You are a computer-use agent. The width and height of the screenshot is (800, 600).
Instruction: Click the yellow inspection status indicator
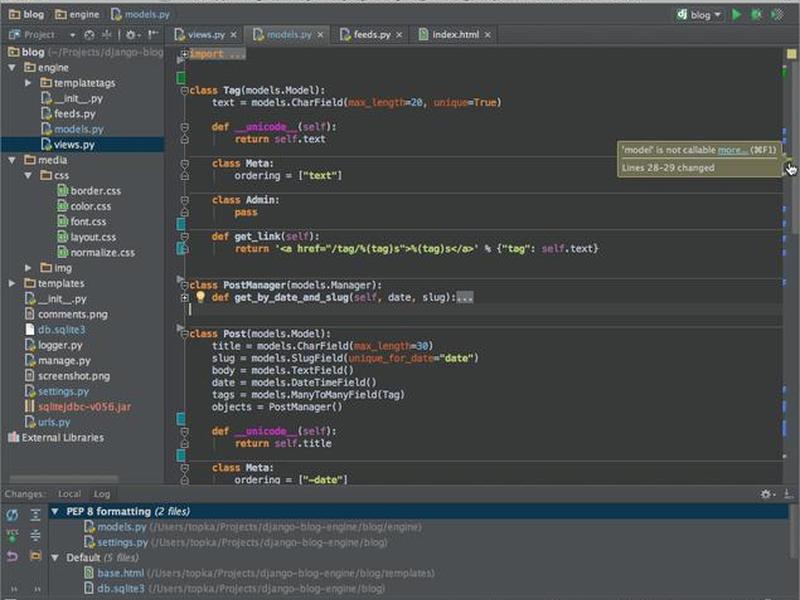[x=791, y=54]
